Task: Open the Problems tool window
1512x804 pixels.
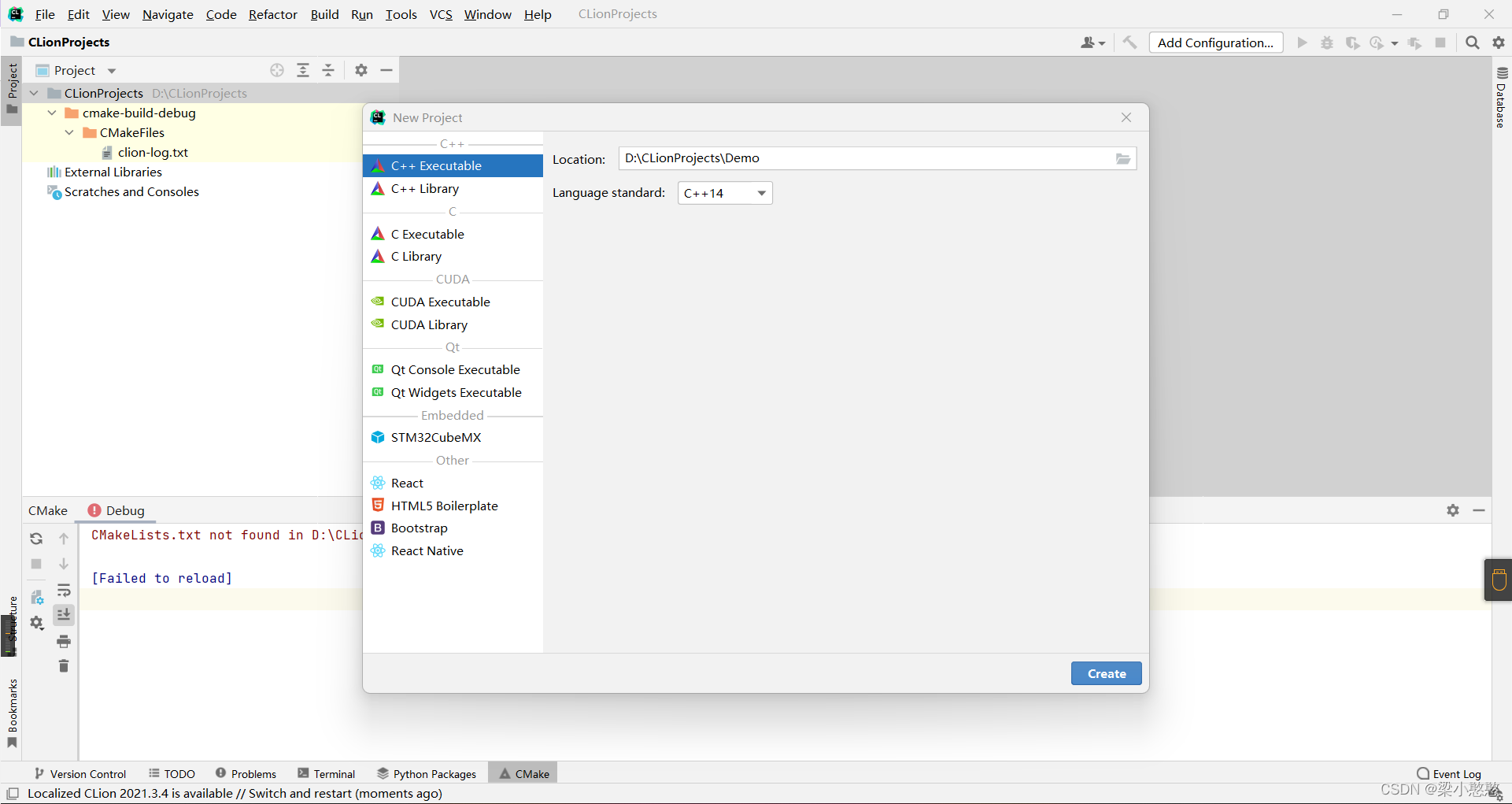Action: coord(246,773)
